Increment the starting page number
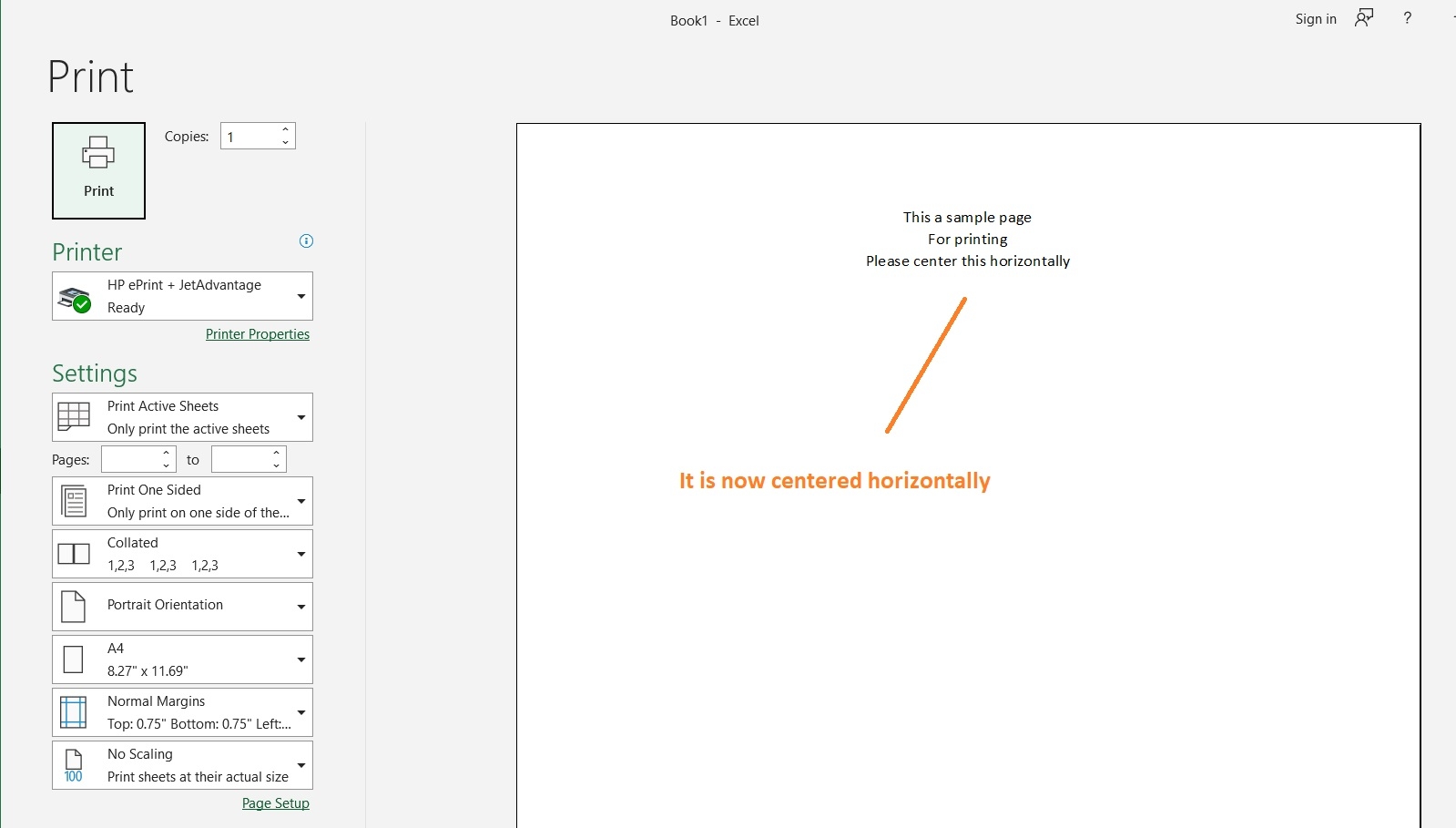The height and width of the screenshot is (828, 1456). click(166, 454)
